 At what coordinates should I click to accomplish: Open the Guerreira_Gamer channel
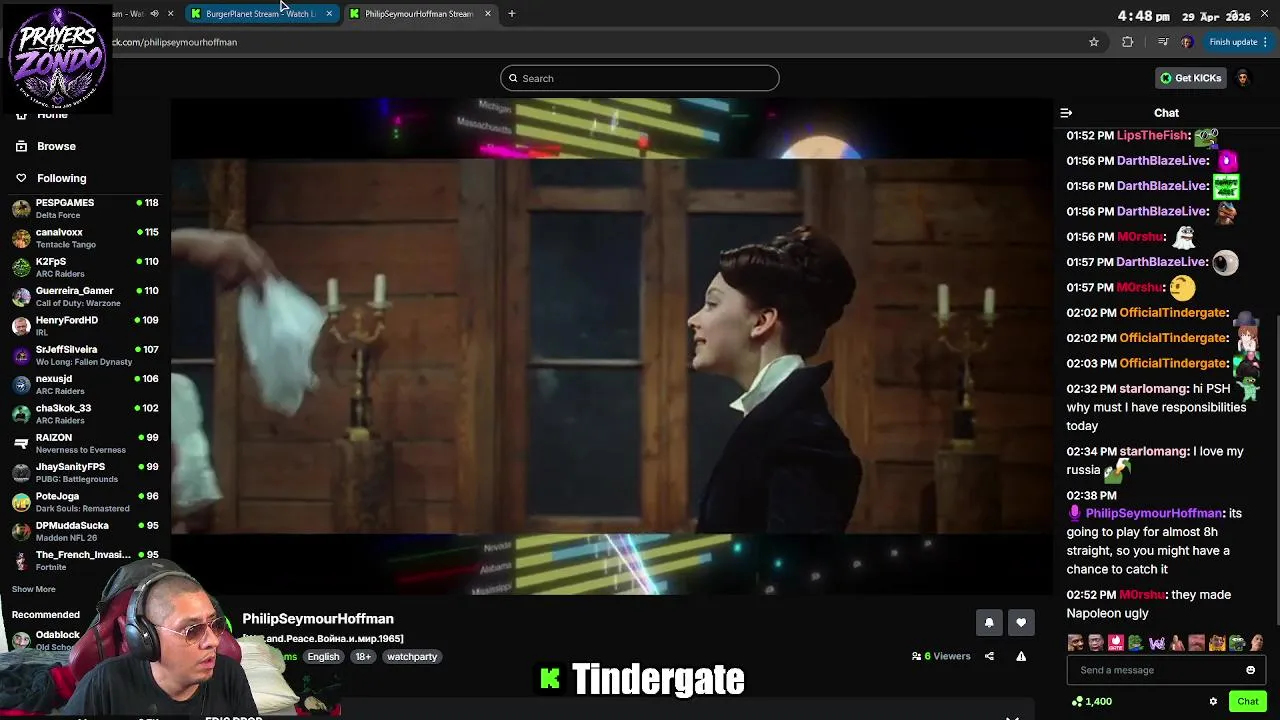(85, 296)
